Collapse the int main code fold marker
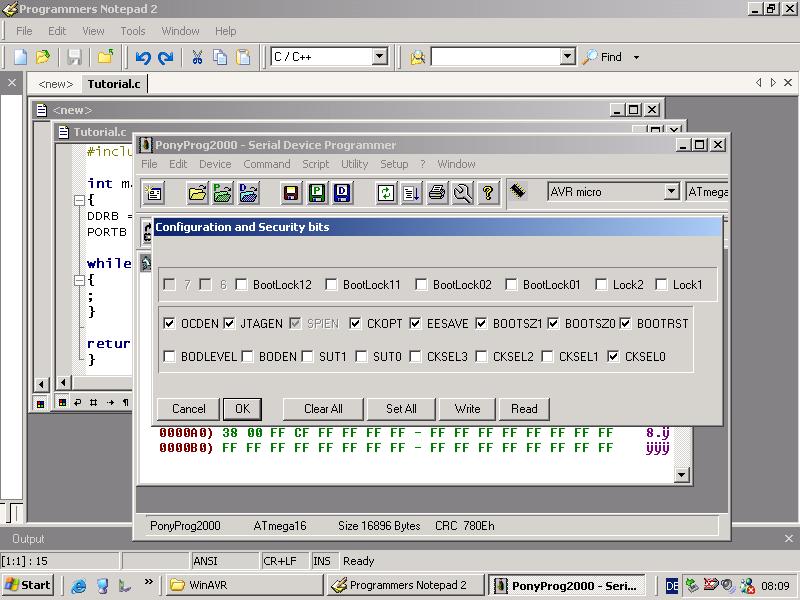Viewport: 800px width, 600px height. [x=79, y=200]
